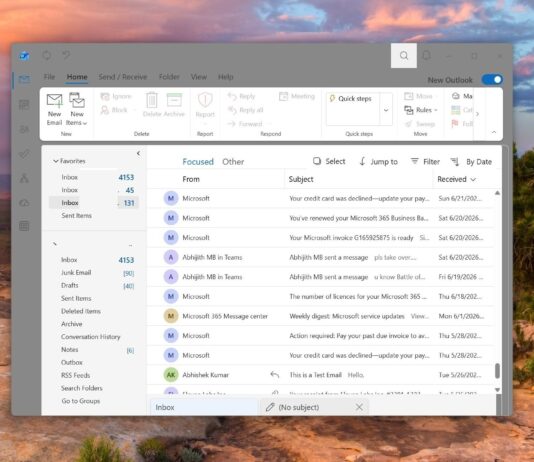Select the Inbox tab at bottom
The width and height of the screenshot is (534, 462).
coord(203,407)
